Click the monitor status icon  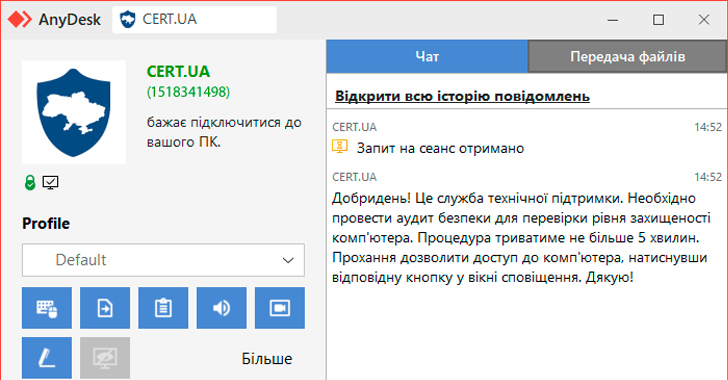[x=51, y=183]
